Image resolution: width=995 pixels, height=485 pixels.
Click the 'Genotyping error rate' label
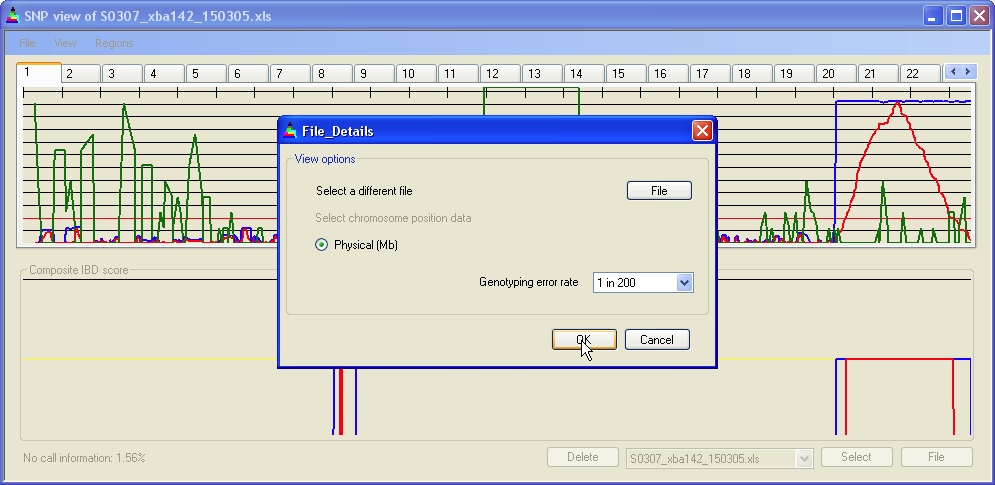point(529,282)
